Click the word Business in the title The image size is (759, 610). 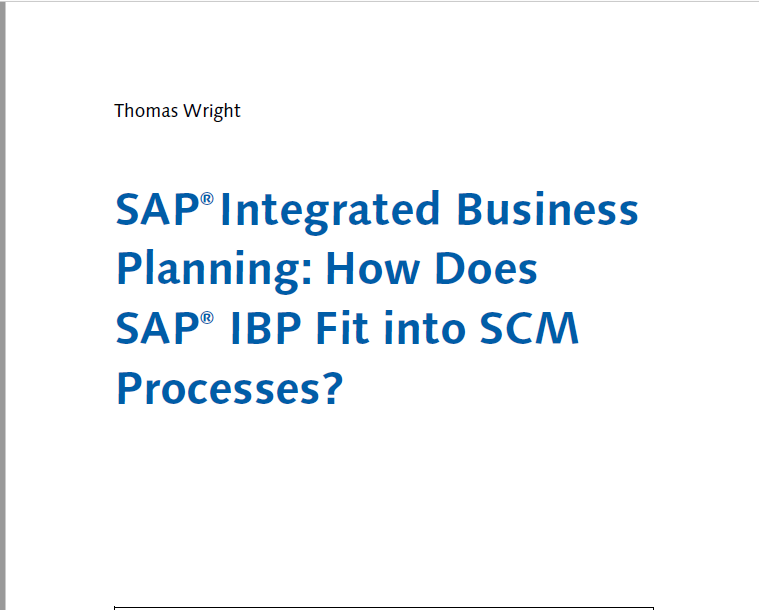(547, 209)
